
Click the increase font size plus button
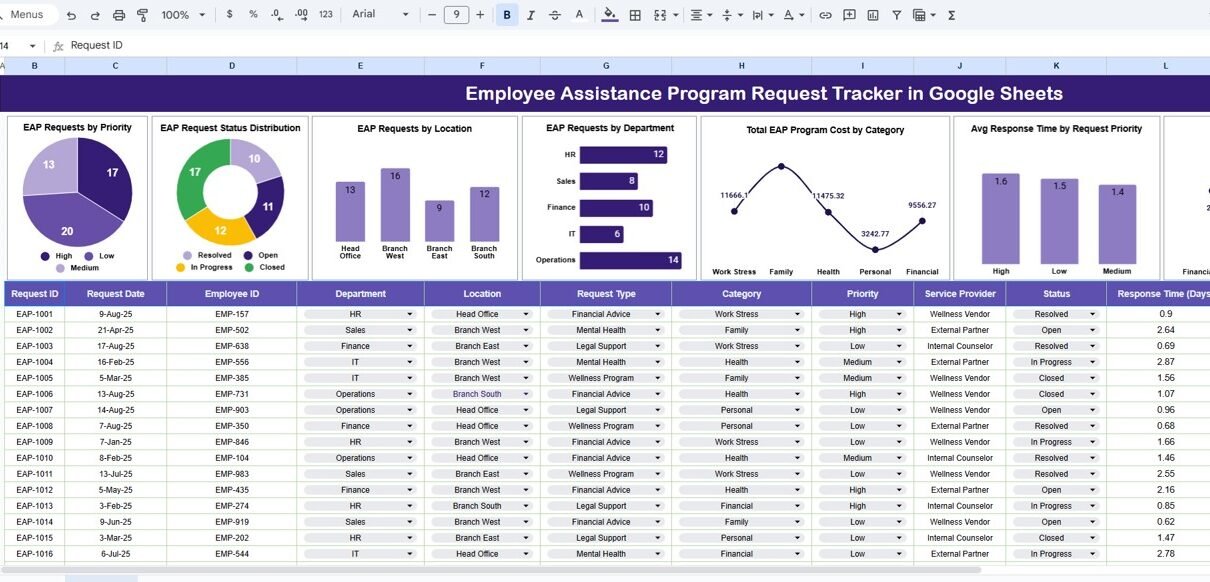481,15
